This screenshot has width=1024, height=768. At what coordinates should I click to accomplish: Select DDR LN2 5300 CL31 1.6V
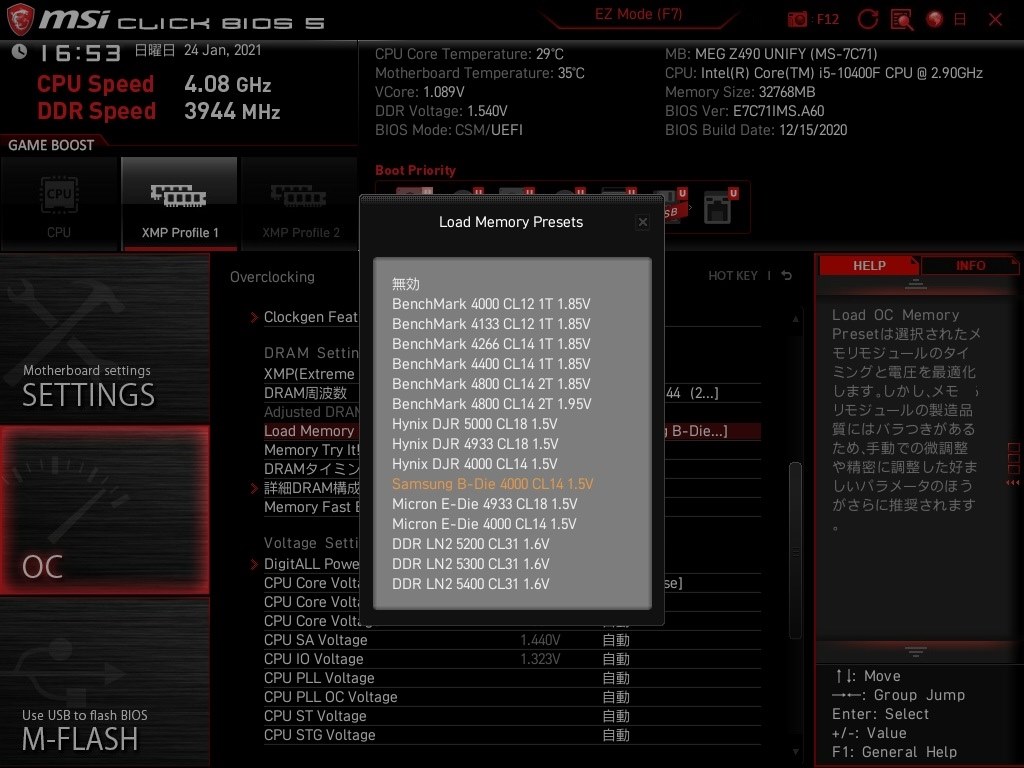pos(470,564)
